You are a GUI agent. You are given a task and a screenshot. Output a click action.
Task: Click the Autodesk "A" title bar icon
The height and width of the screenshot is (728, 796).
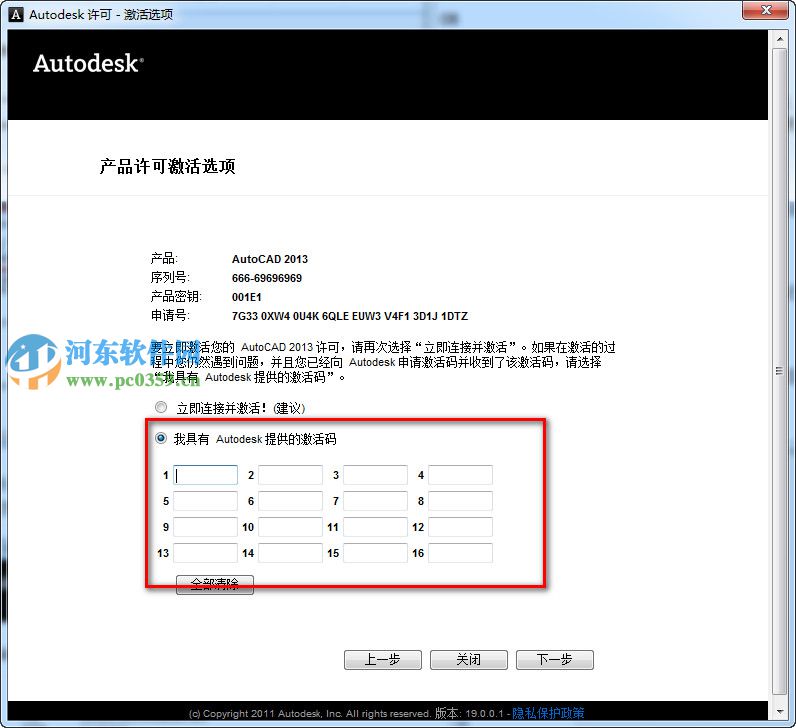point(16,14)
